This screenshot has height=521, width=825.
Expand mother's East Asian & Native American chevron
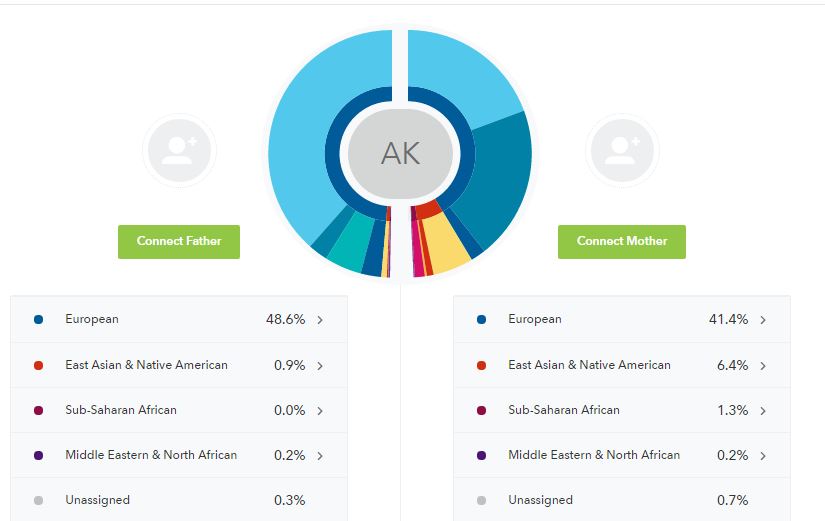(763, 366)
